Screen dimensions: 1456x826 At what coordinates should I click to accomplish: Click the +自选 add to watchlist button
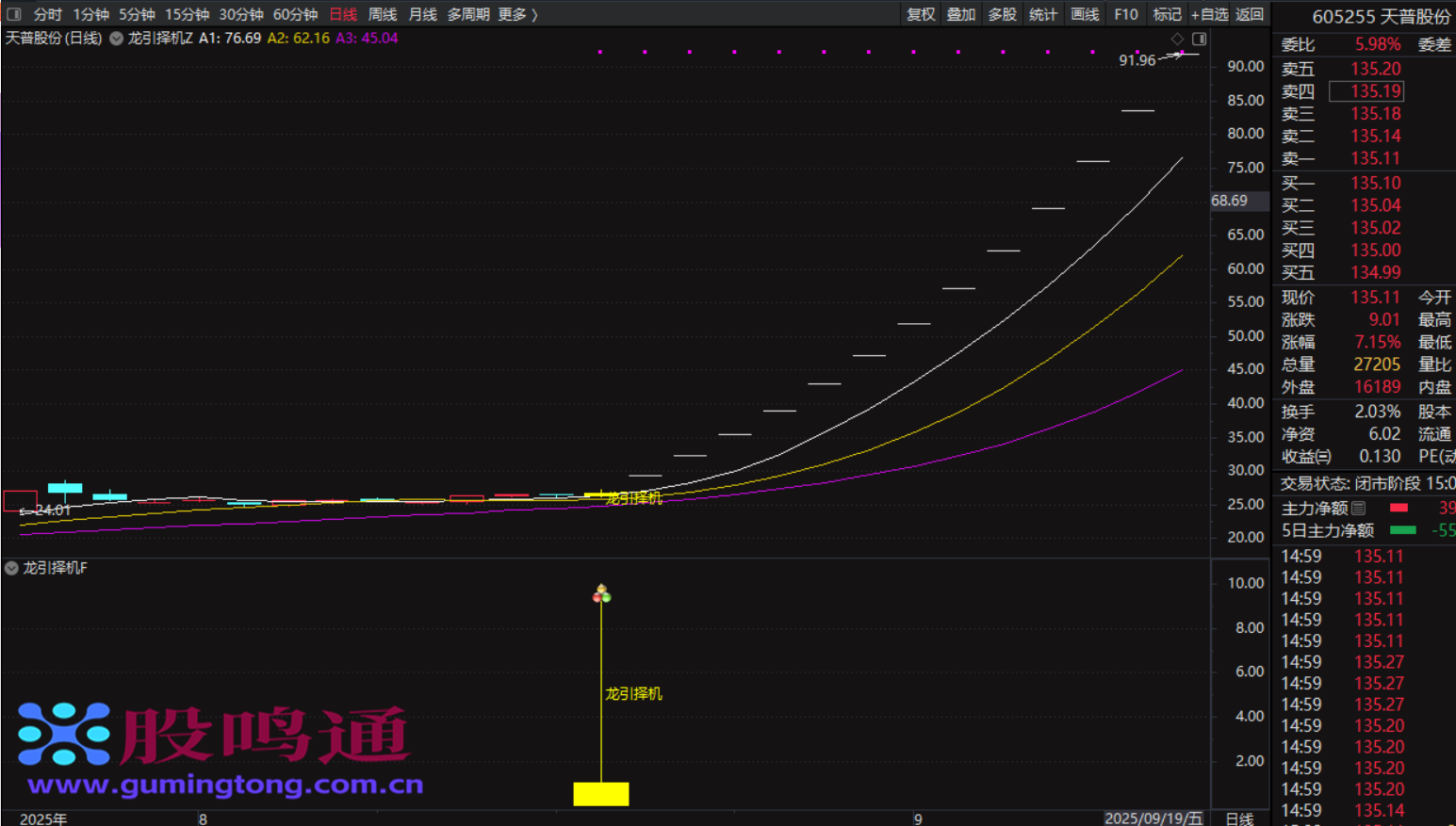[1209, 14]
